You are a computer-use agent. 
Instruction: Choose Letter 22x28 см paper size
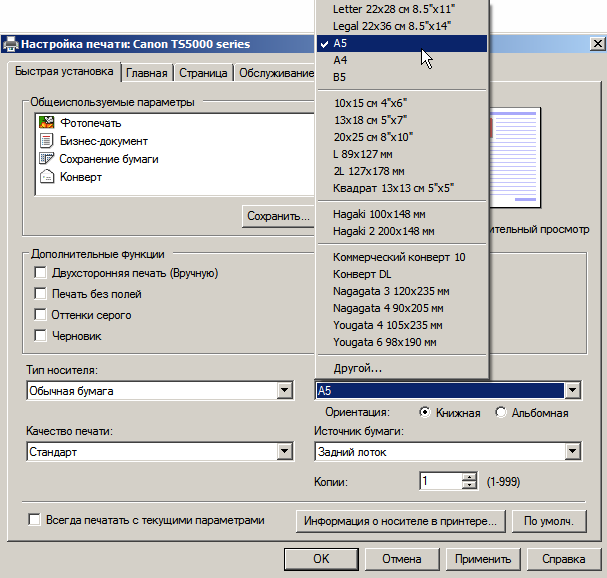(402, 9)
